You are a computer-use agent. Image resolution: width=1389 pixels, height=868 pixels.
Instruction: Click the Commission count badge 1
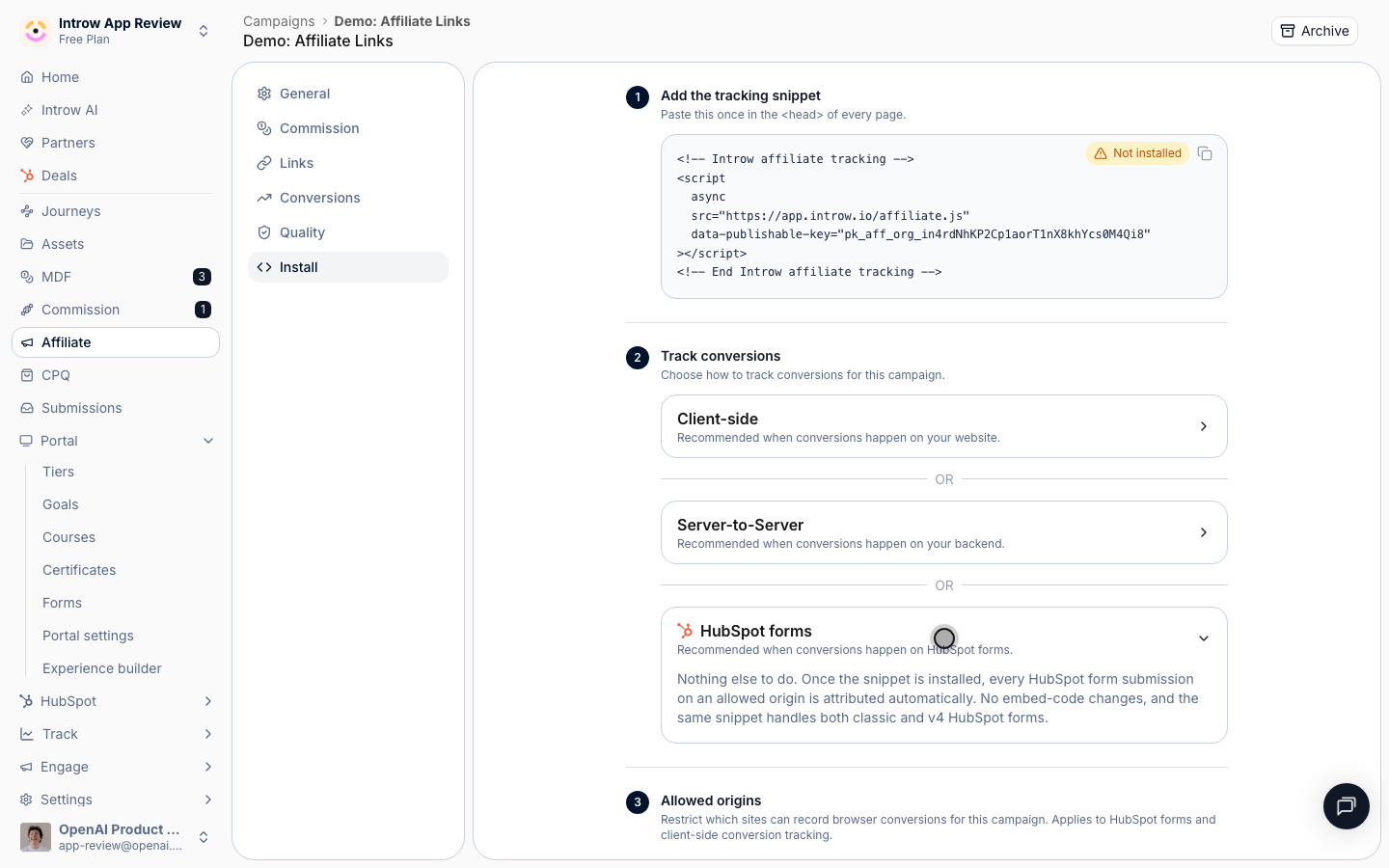203,310
